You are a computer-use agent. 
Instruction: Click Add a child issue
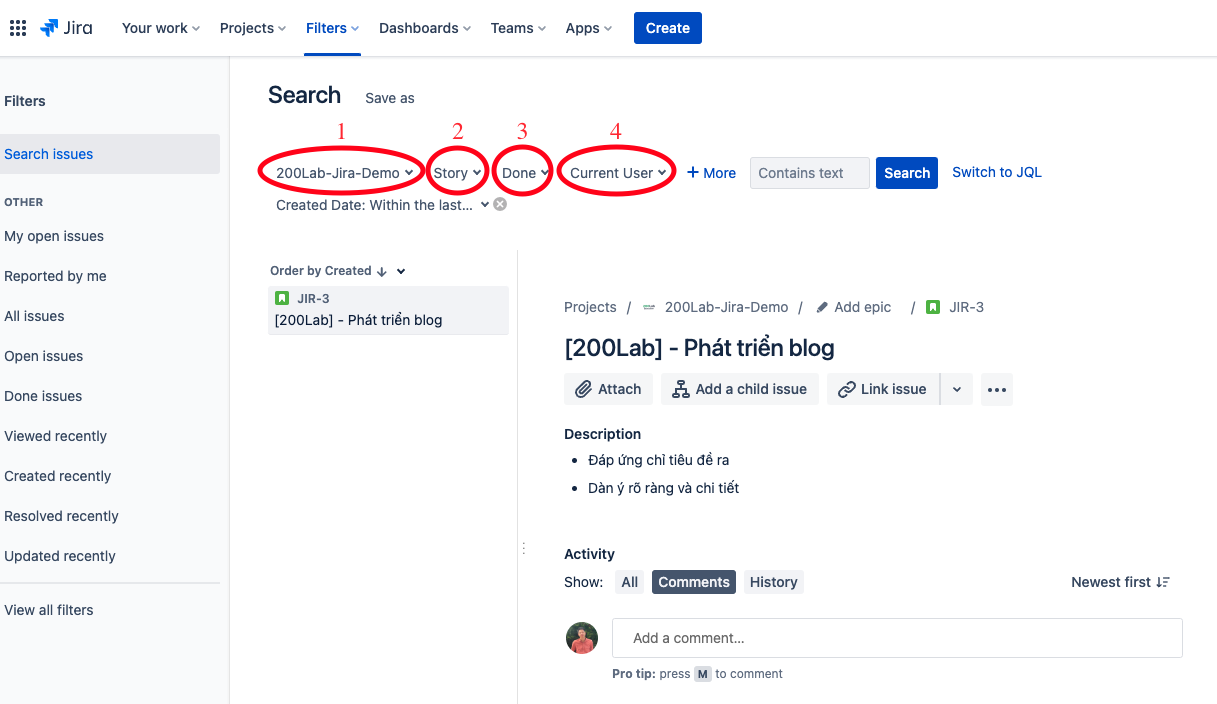click(x=740, y=389)
